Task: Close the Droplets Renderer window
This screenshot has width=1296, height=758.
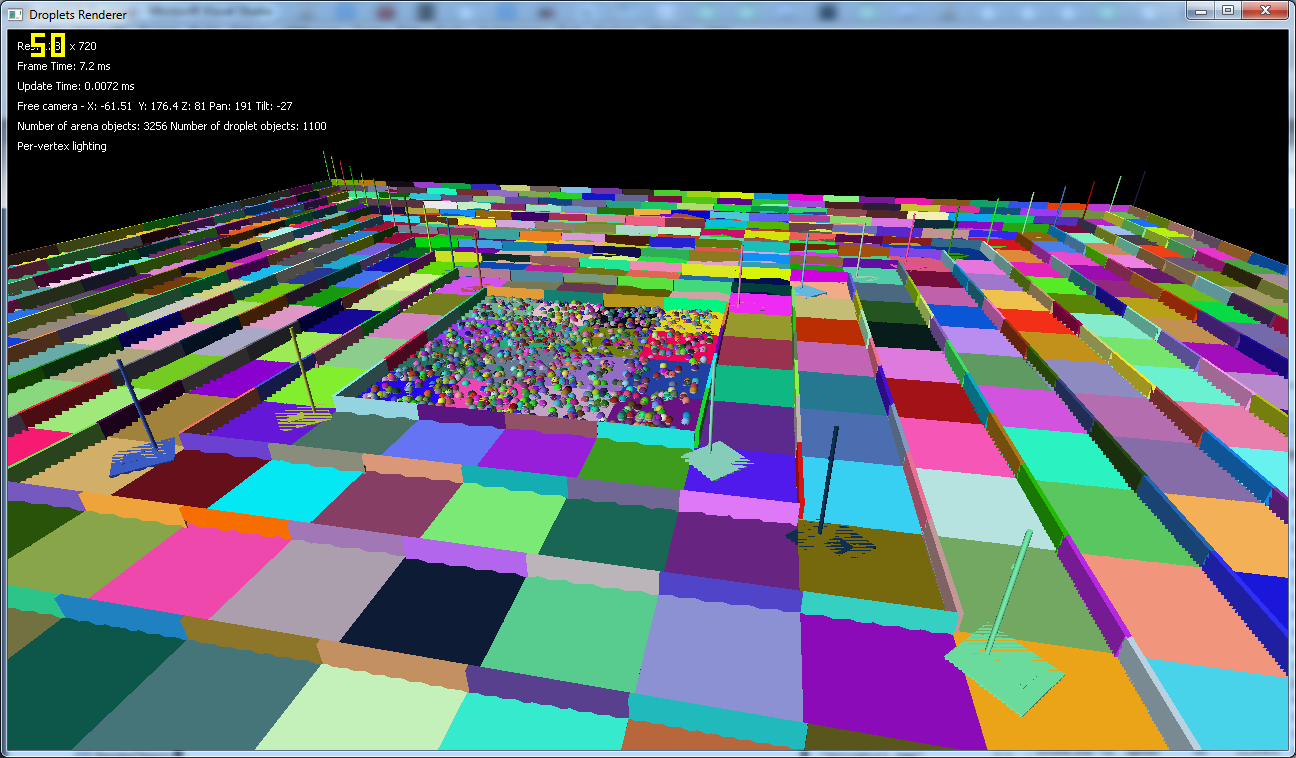Action: 1265,9
